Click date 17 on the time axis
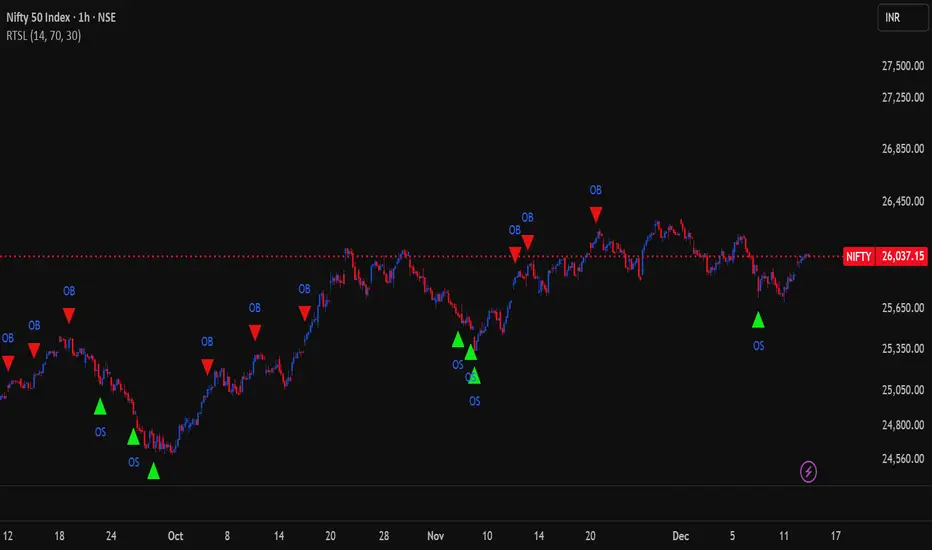 coord(836,536)
